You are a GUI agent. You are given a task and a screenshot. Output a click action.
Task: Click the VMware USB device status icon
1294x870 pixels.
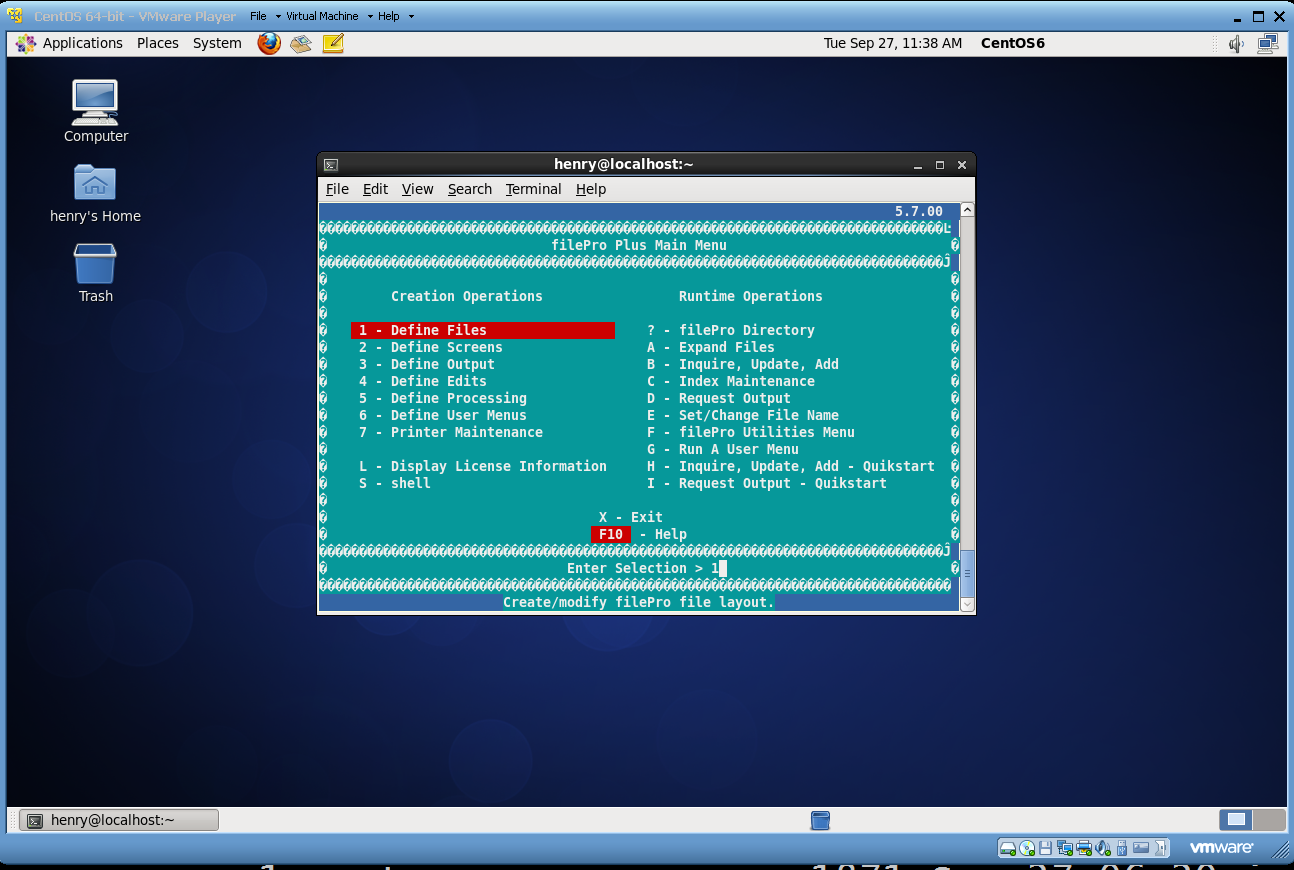(1122, 848)
